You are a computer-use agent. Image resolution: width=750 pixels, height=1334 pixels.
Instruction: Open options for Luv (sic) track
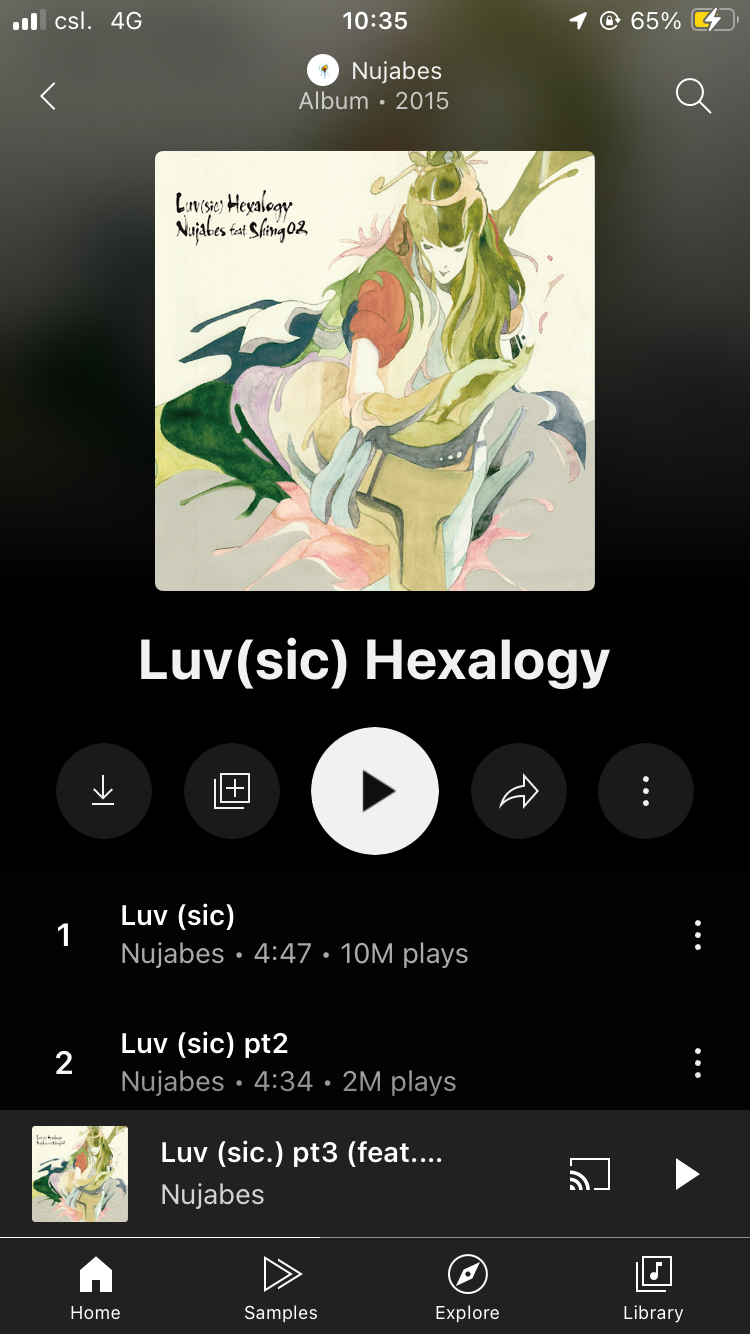(x=698, y=935)
